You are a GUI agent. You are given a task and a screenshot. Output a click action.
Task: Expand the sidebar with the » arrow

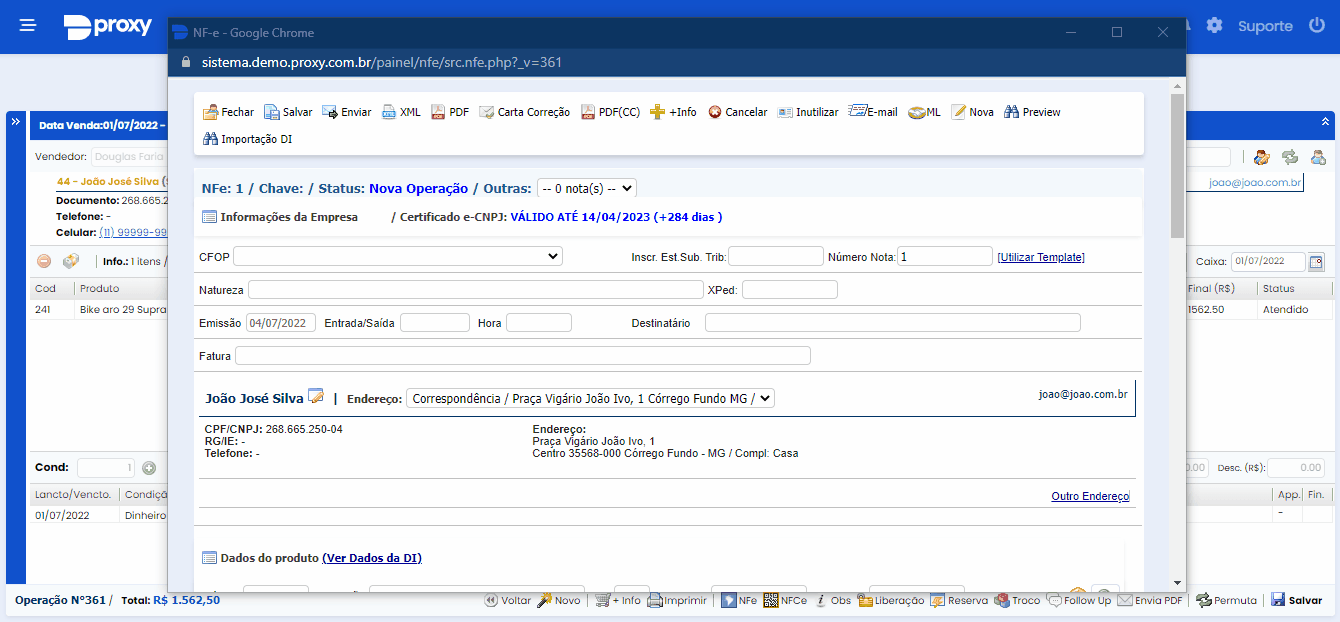(16, 121)
